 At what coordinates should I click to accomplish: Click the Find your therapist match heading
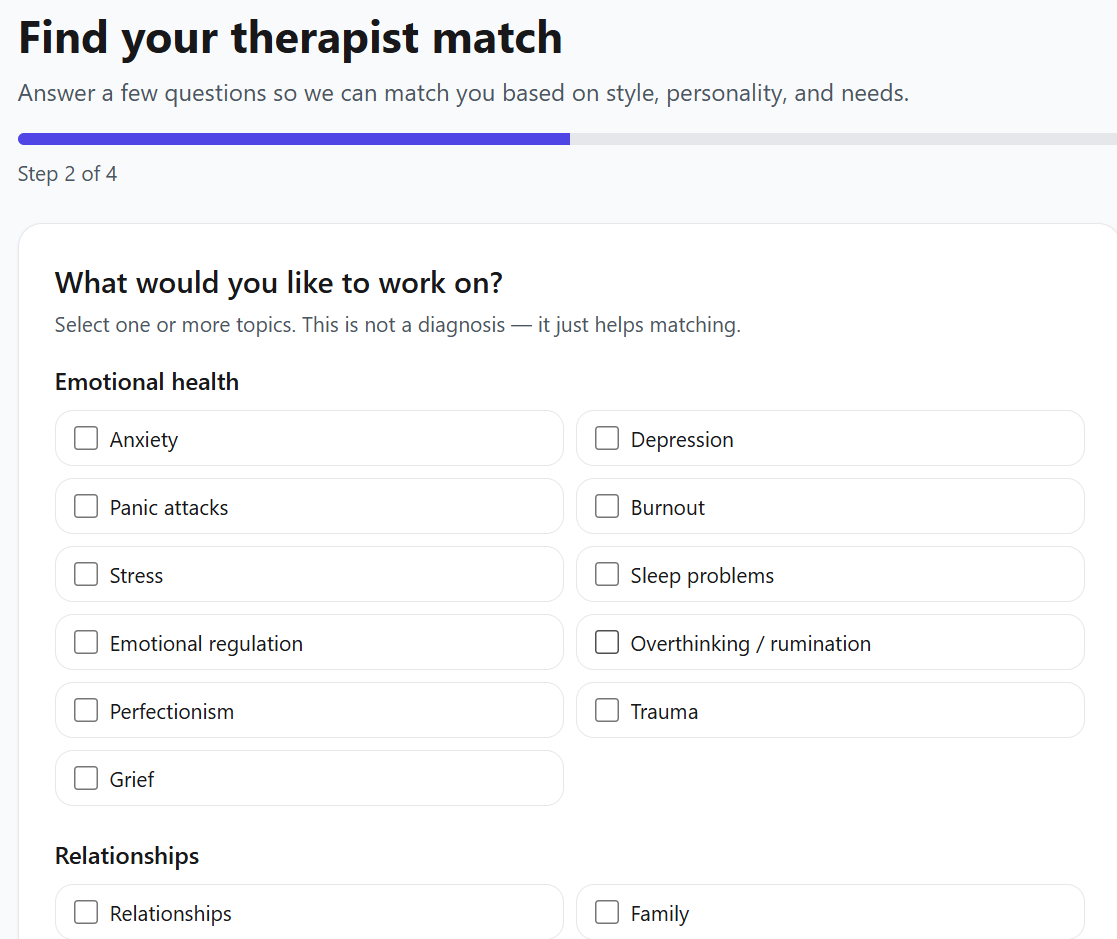point(290,38)
